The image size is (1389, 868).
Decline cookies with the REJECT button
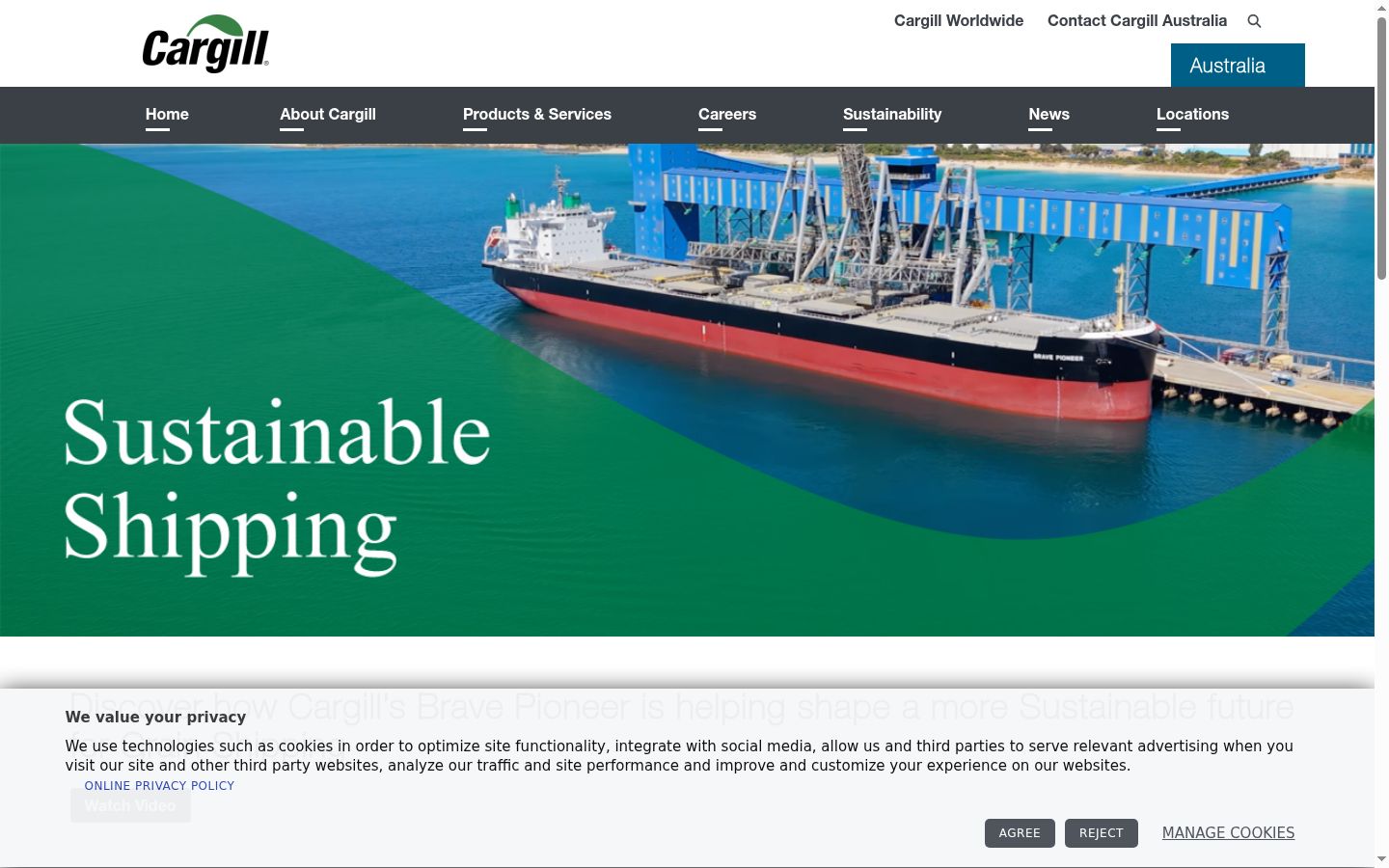click(x=1102, y=833)
